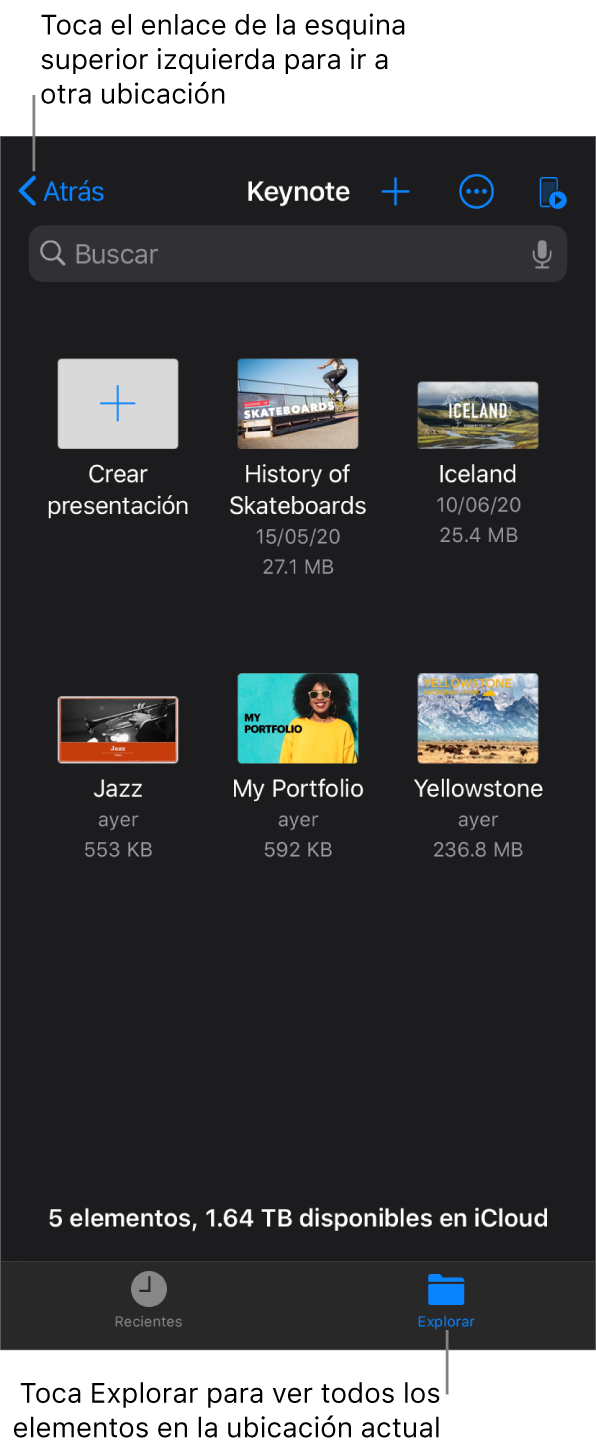
Task: Tap the Explorar folder icon
Action: pyautogui.click(x=446, y=1289)
